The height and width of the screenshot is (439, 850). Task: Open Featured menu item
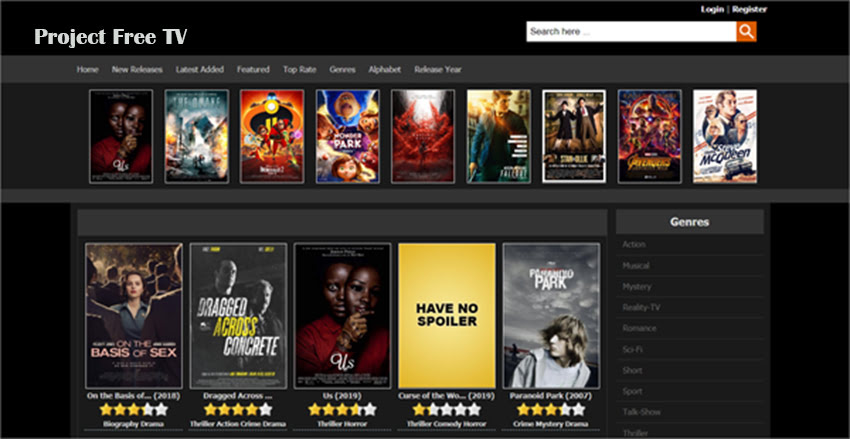pyautogui.click(x=253, y=69)
